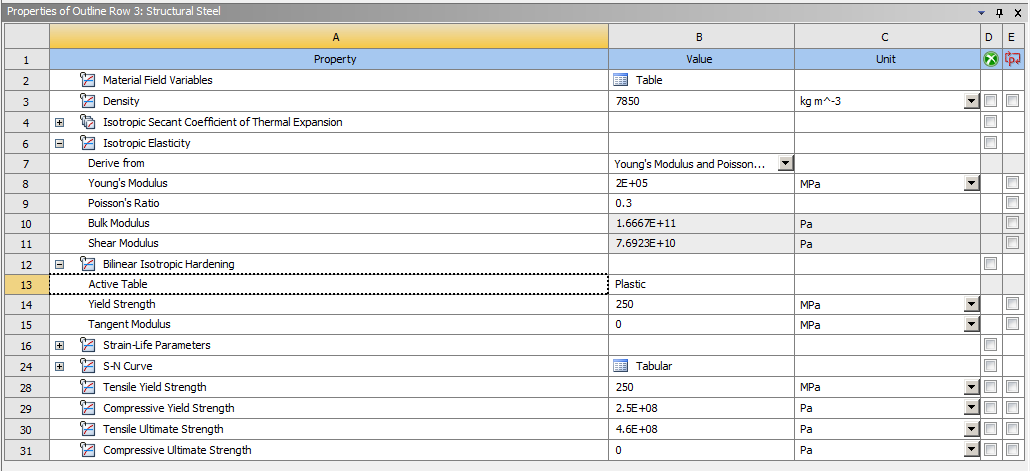Open the panel options arrow in title bar
The height and width of the screenshot is (471, 1030).
(x=982, y=12)
